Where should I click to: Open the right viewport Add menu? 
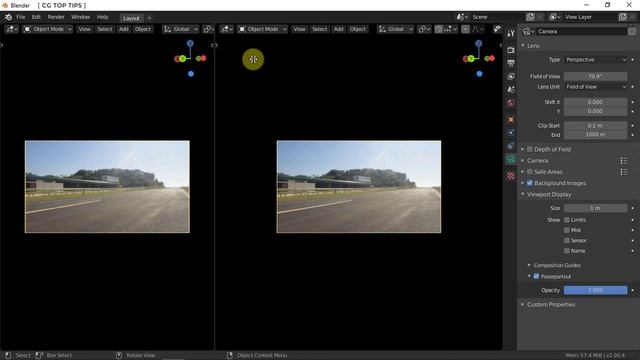click(338, 29)
